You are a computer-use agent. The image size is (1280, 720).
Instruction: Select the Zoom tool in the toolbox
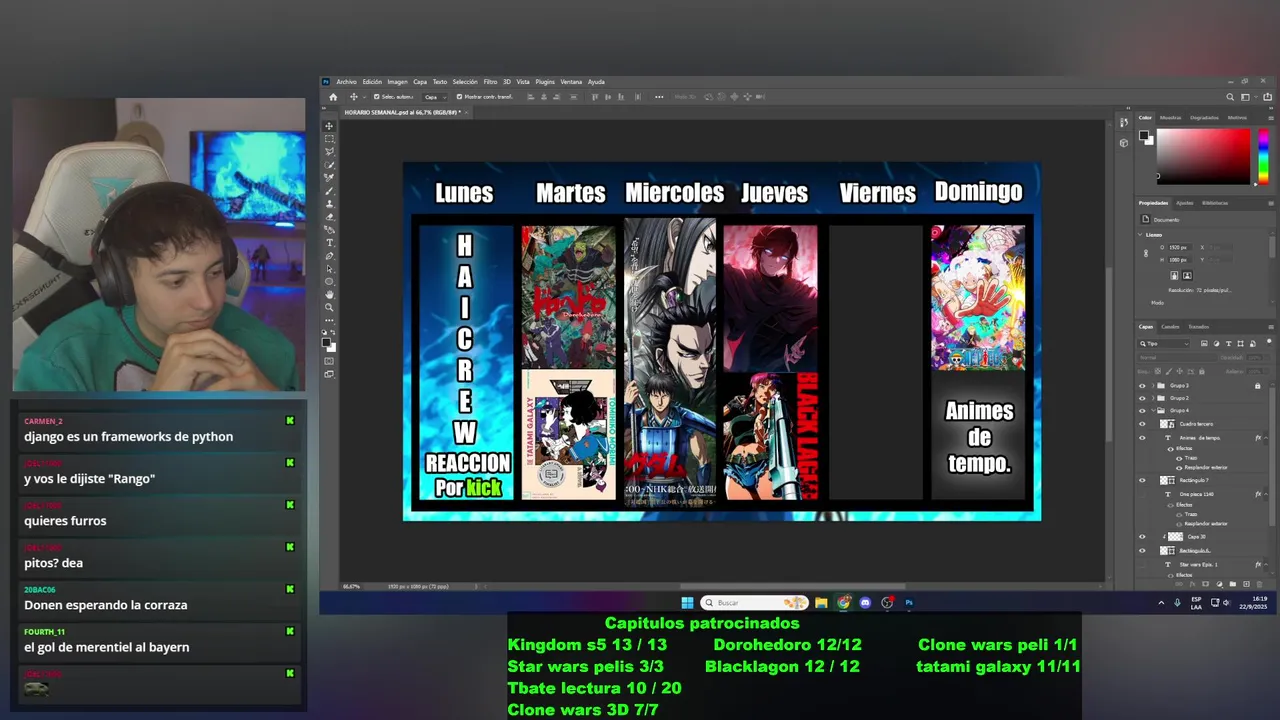pos(328,308)
